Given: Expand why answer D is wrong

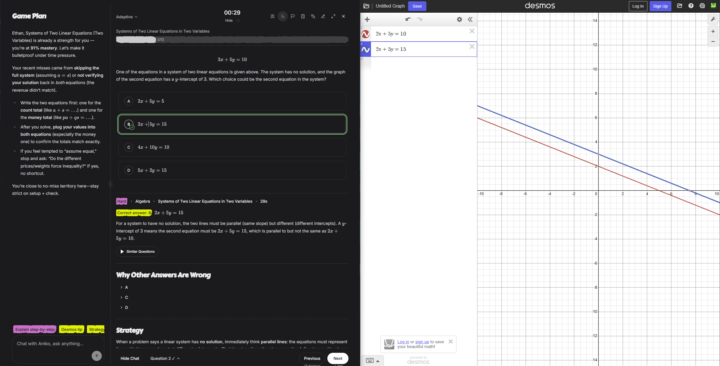Looking at the screenshot, I should pyautogui.click(x=124, y=308).
